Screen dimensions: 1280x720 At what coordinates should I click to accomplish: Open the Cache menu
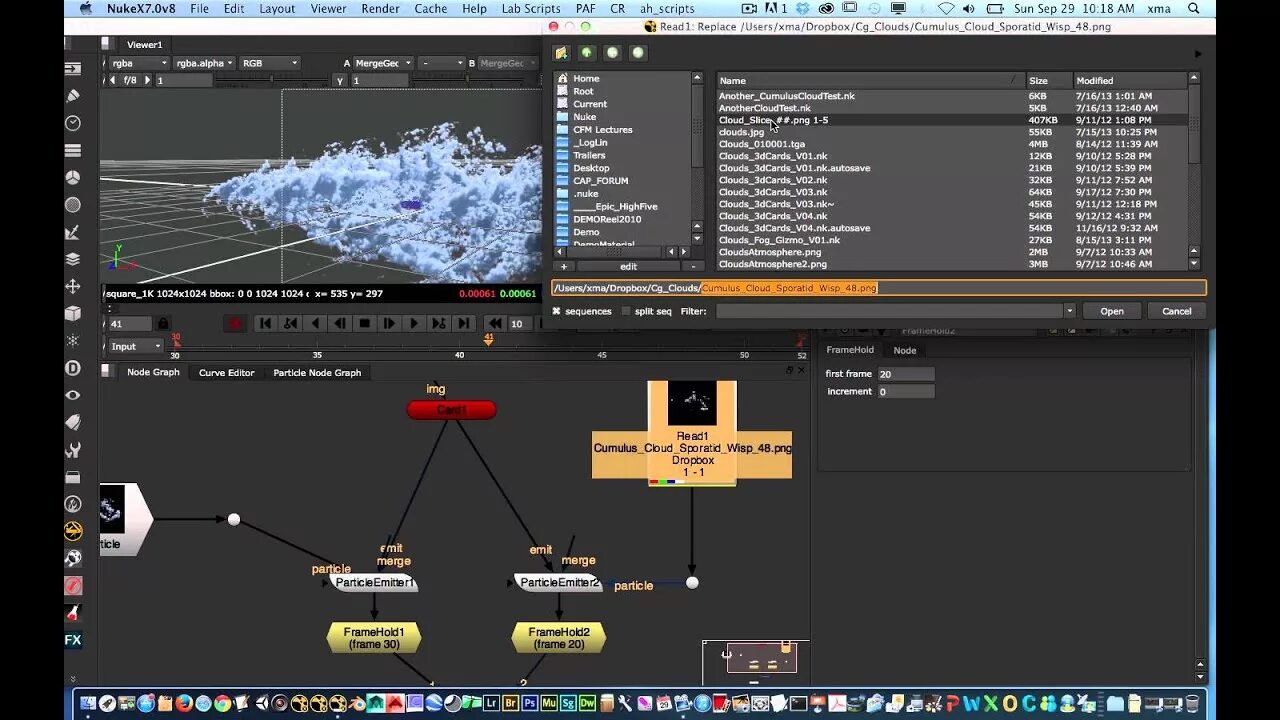click(431, 8)
